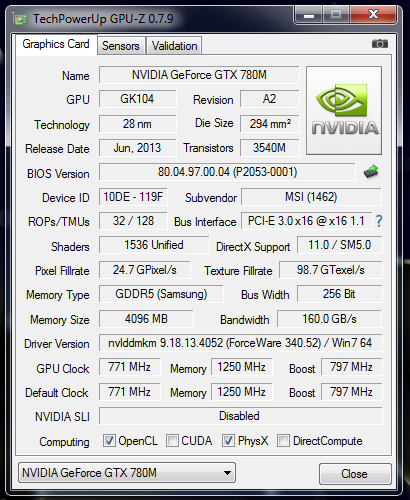Viewport: 410px width, 500px height.
Task: Click the BIOS Version field 80.04.97.00.04
Action: click(x=227, y=172)
